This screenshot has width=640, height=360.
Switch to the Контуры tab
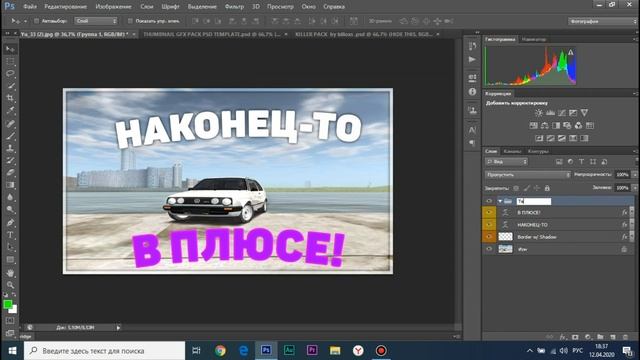tap(538, 151)
